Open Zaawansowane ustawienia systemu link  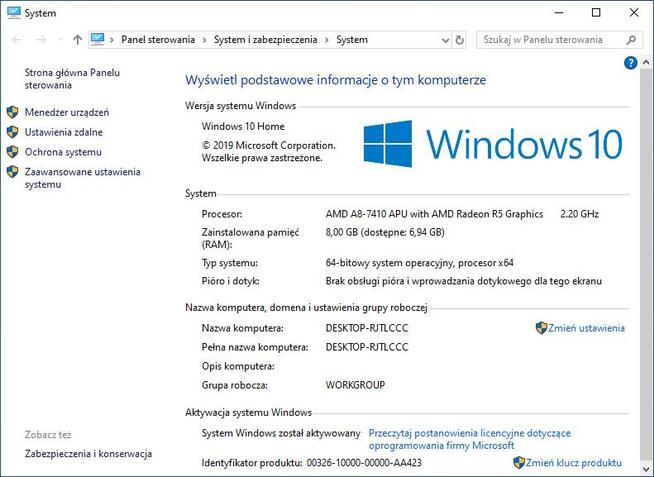tap(83, 178)
